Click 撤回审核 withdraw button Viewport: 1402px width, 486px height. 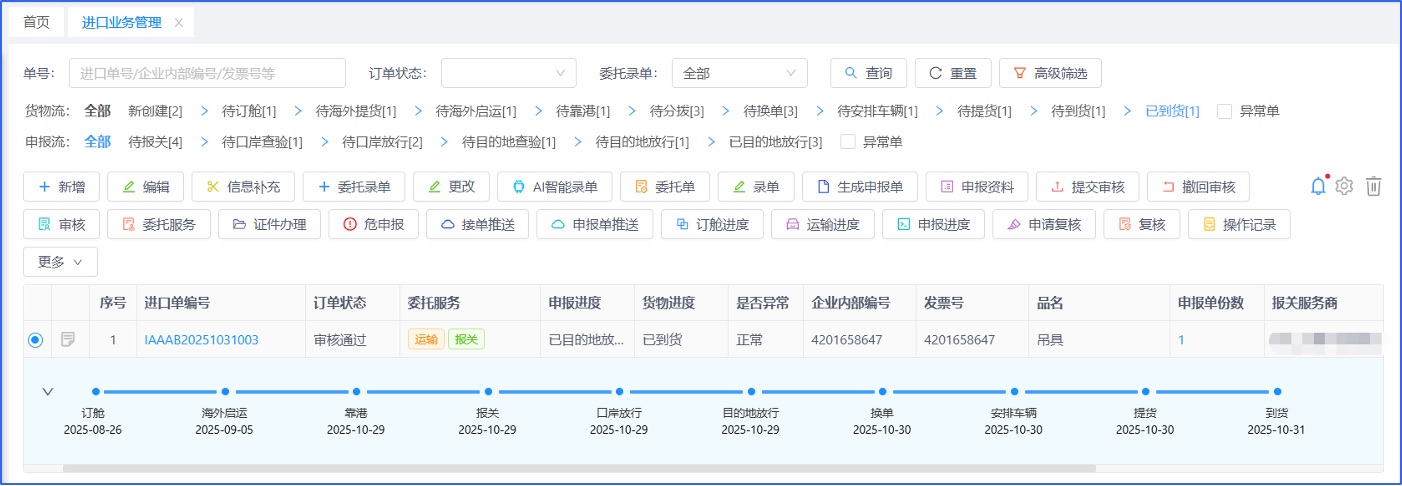pos(1198,187)
